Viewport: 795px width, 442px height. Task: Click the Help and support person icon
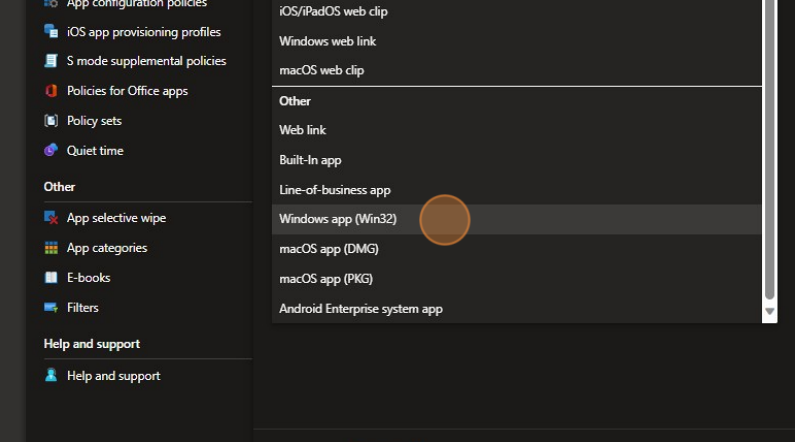point(51,376)
